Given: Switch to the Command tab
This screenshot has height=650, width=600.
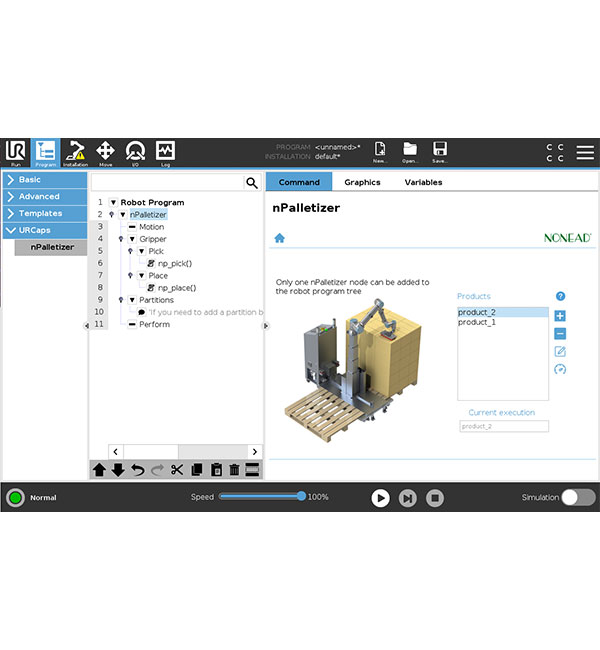Looking at the screenshot, I should (x=299, y=182).
